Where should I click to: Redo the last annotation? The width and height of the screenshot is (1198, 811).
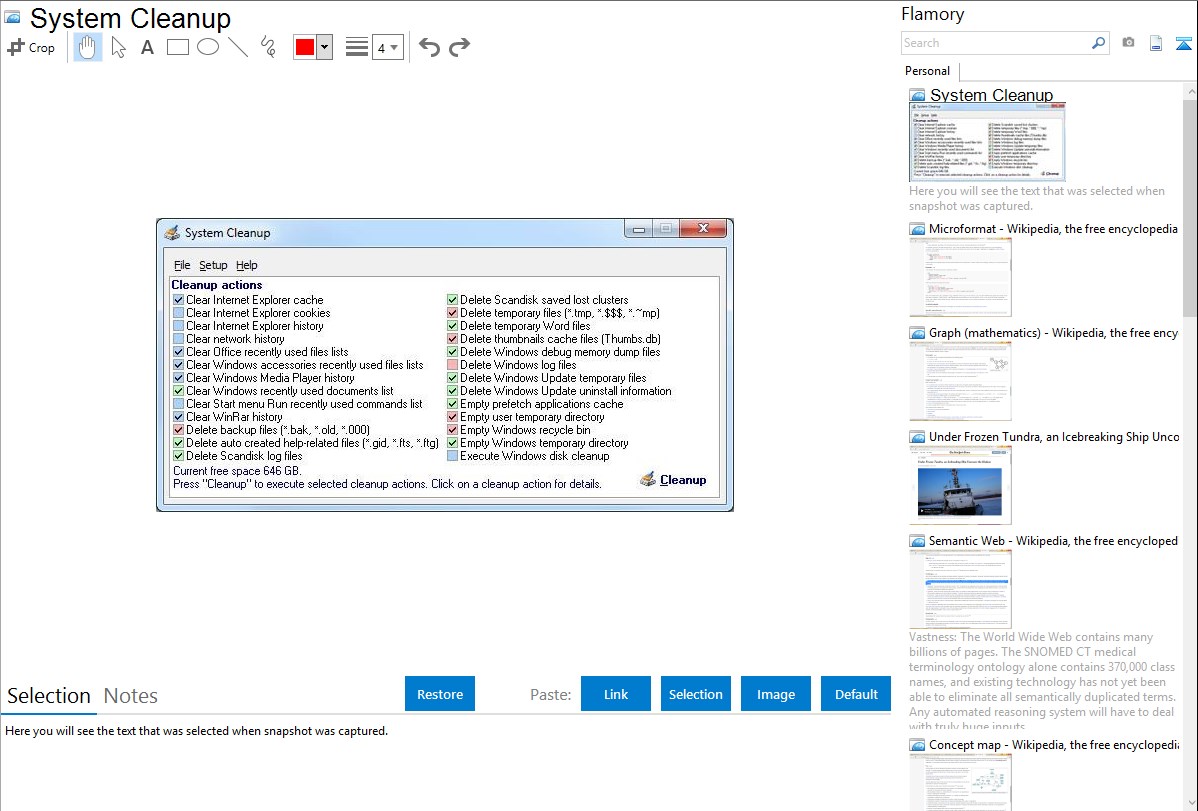(459, 47)
